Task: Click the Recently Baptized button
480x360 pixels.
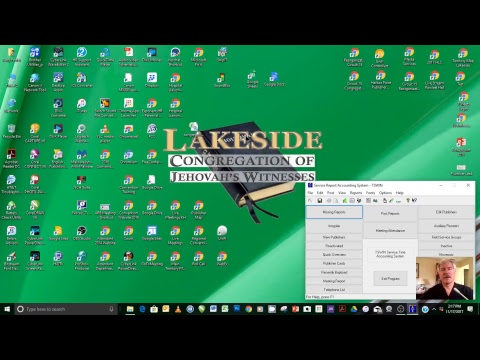Action: pos(334,272)
